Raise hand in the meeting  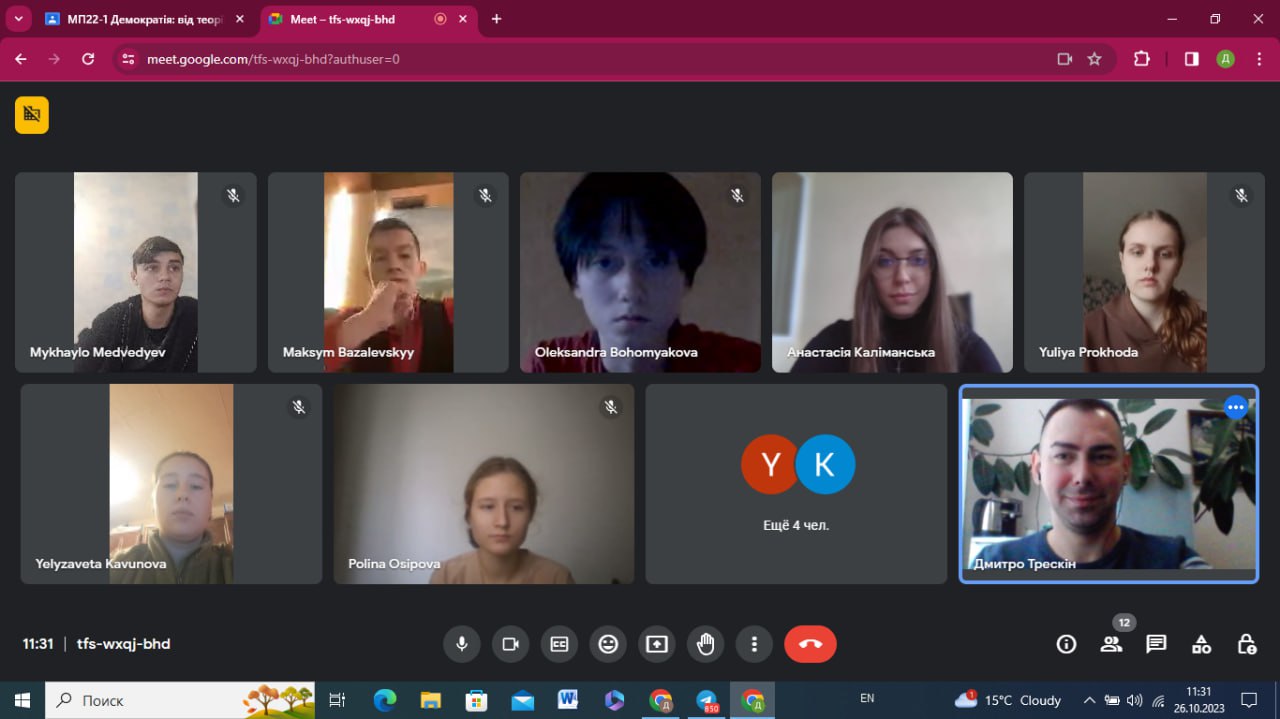706,644
